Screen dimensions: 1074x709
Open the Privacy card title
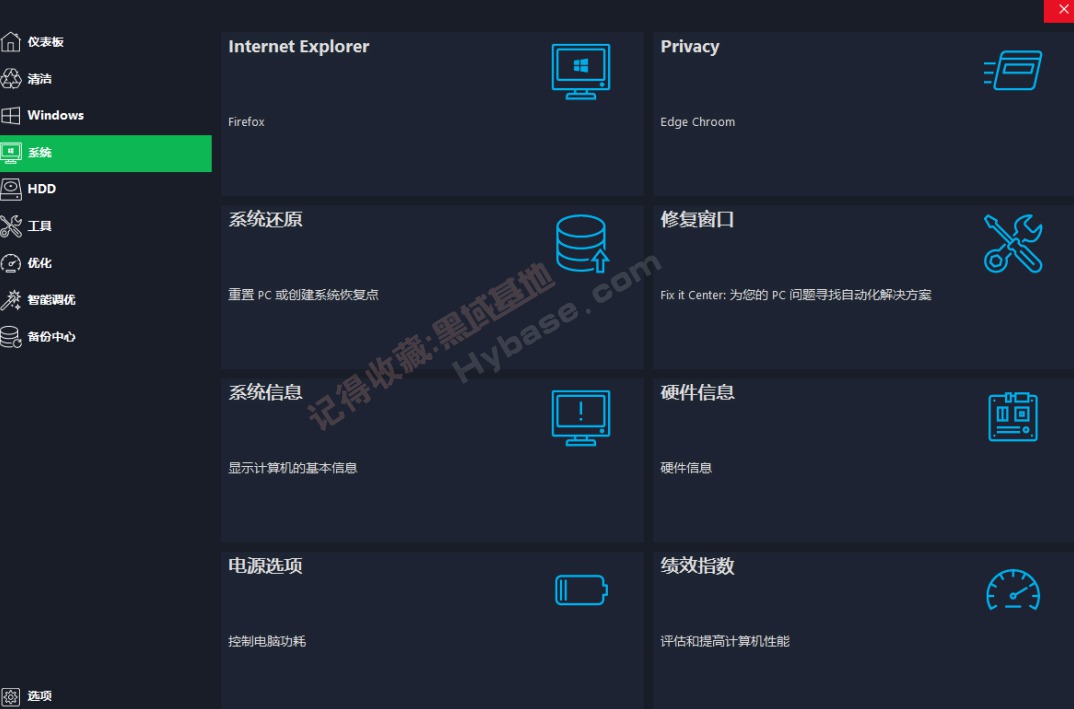click(x=690, y=47)
